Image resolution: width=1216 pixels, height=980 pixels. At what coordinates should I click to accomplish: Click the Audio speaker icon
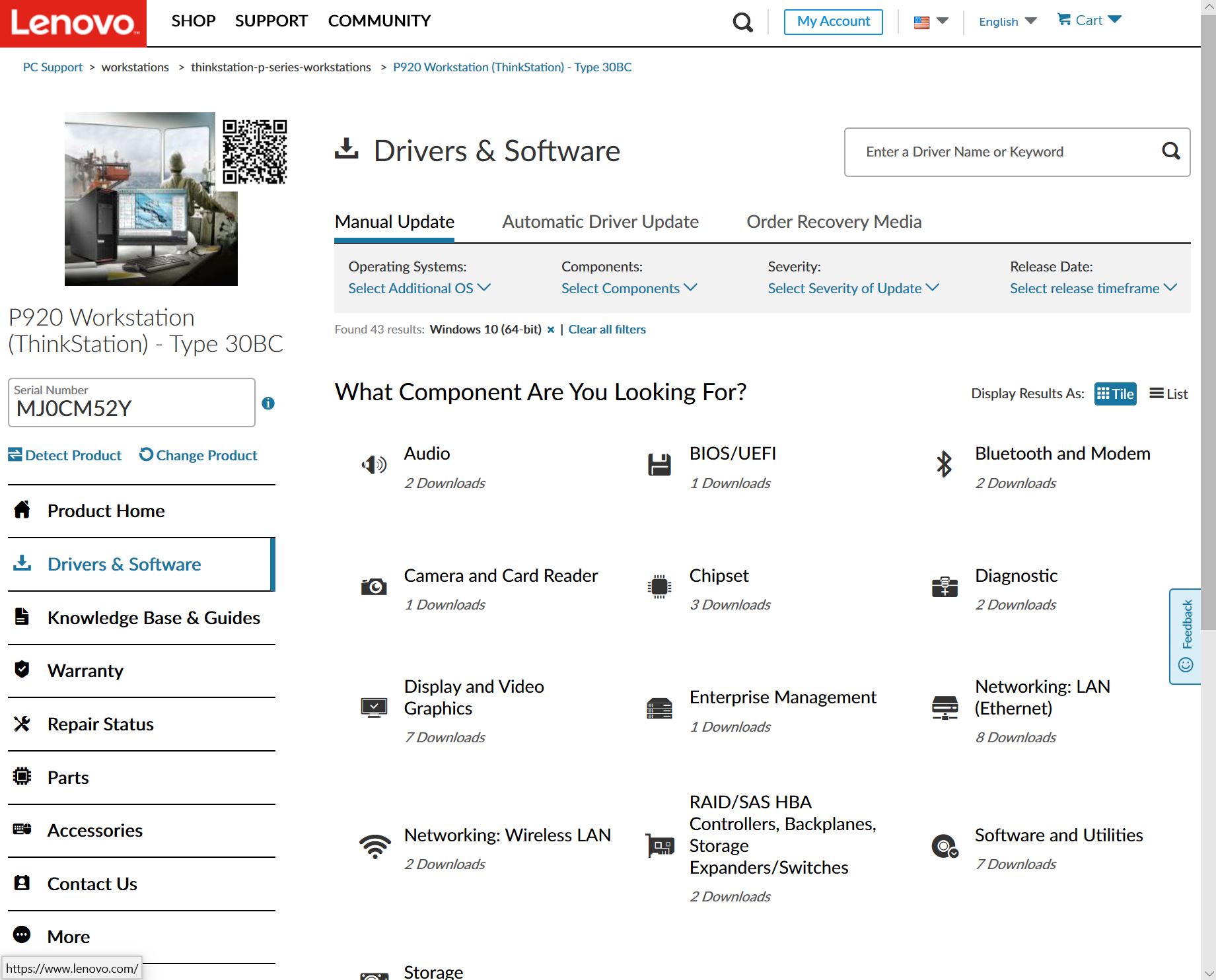(374, 465)
